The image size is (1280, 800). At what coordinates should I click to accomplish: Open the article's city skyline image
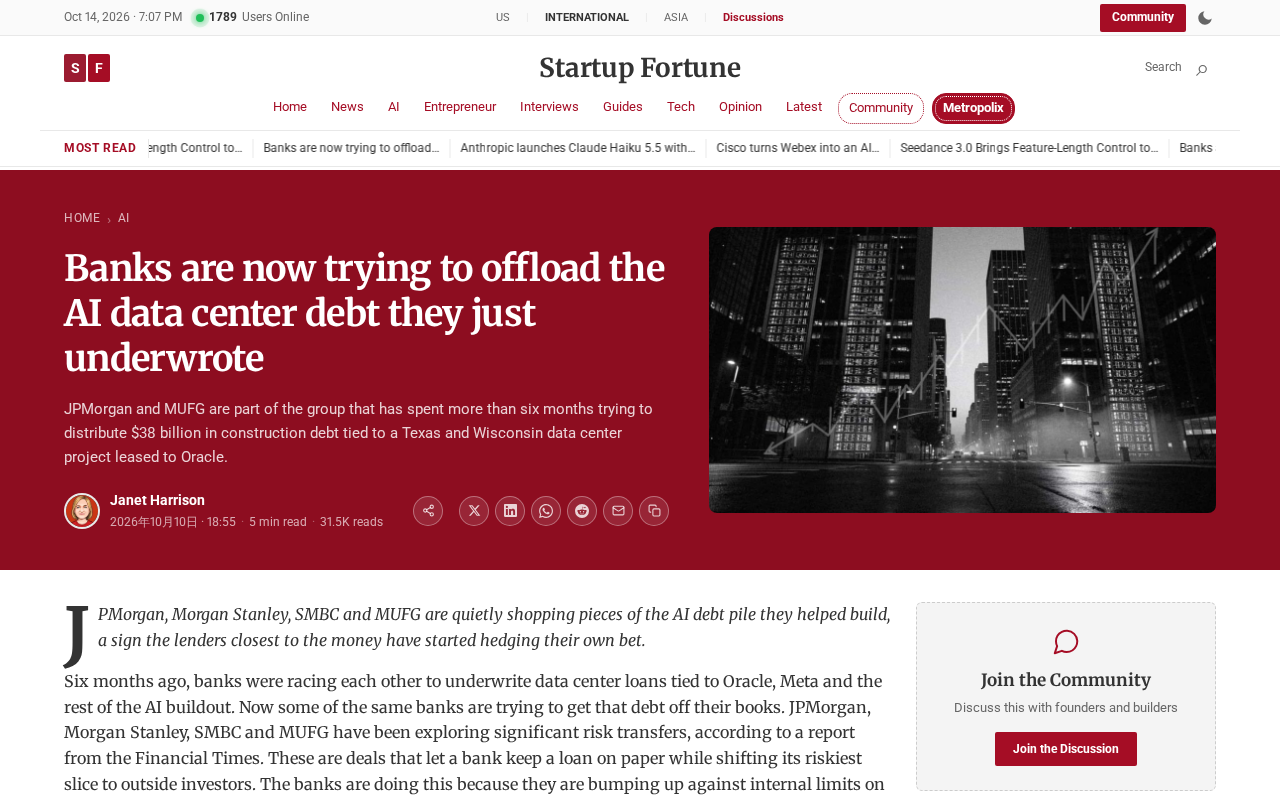tap(962, 370)
